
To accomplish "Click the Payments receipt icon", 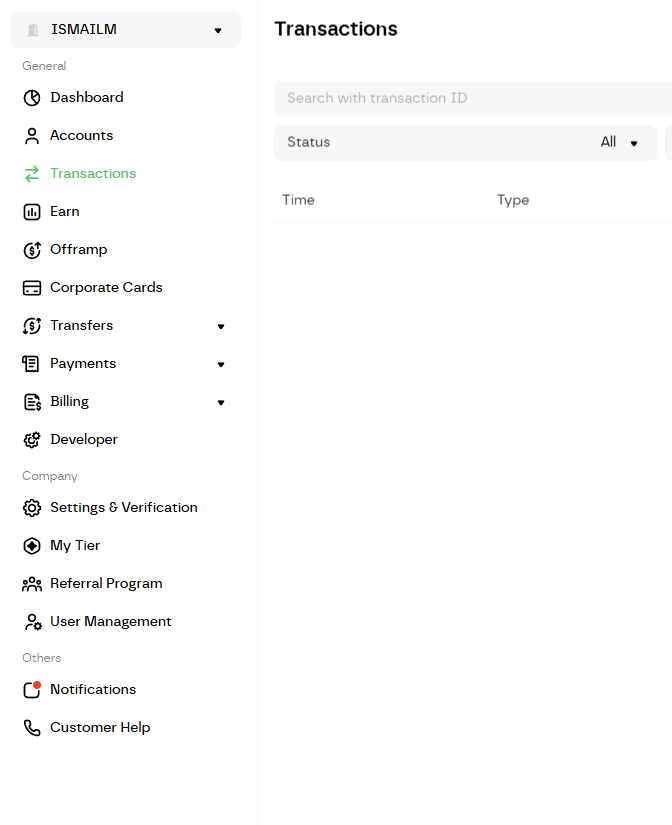I will tap(31, 364).
